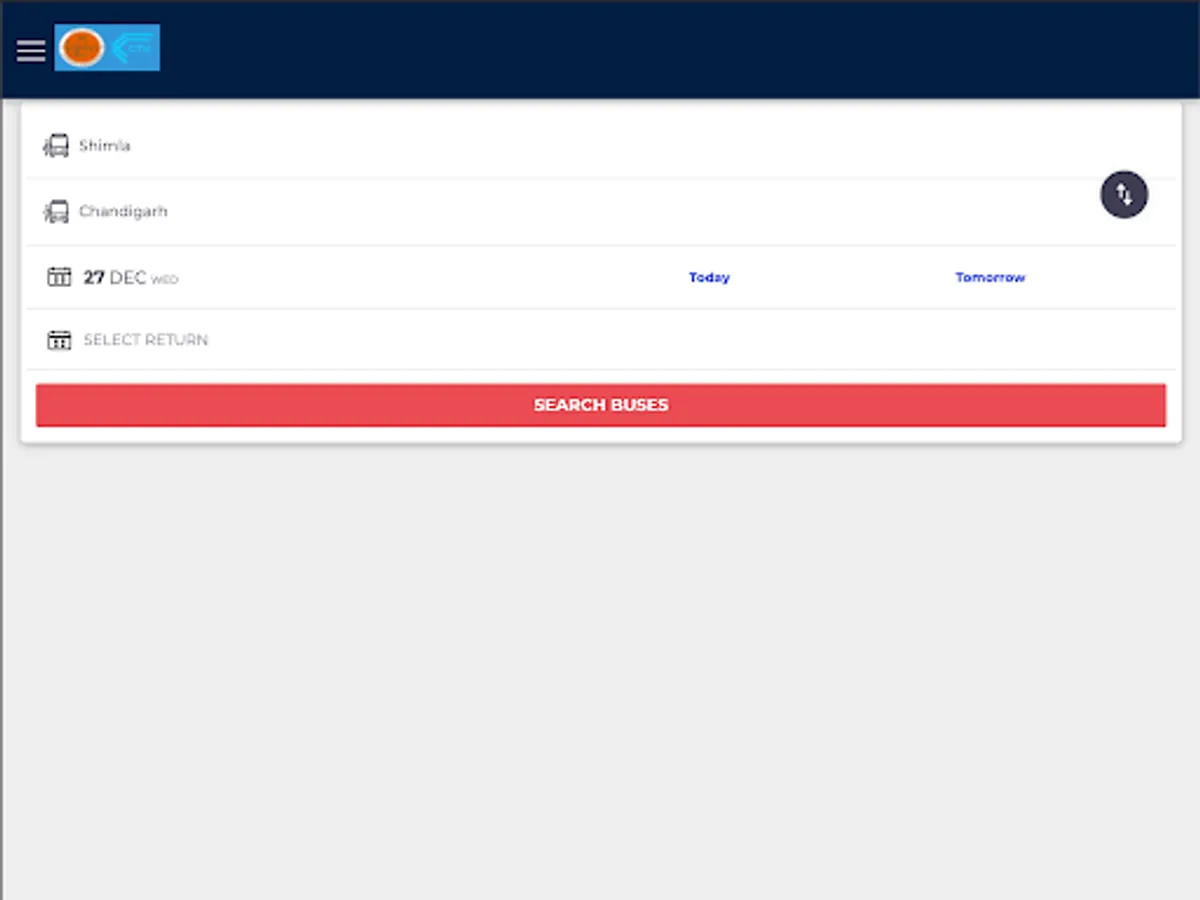Select the bus icon beside Shimla
The width and height of the screenshot is (1200, 900).
(x=56, y=145)
